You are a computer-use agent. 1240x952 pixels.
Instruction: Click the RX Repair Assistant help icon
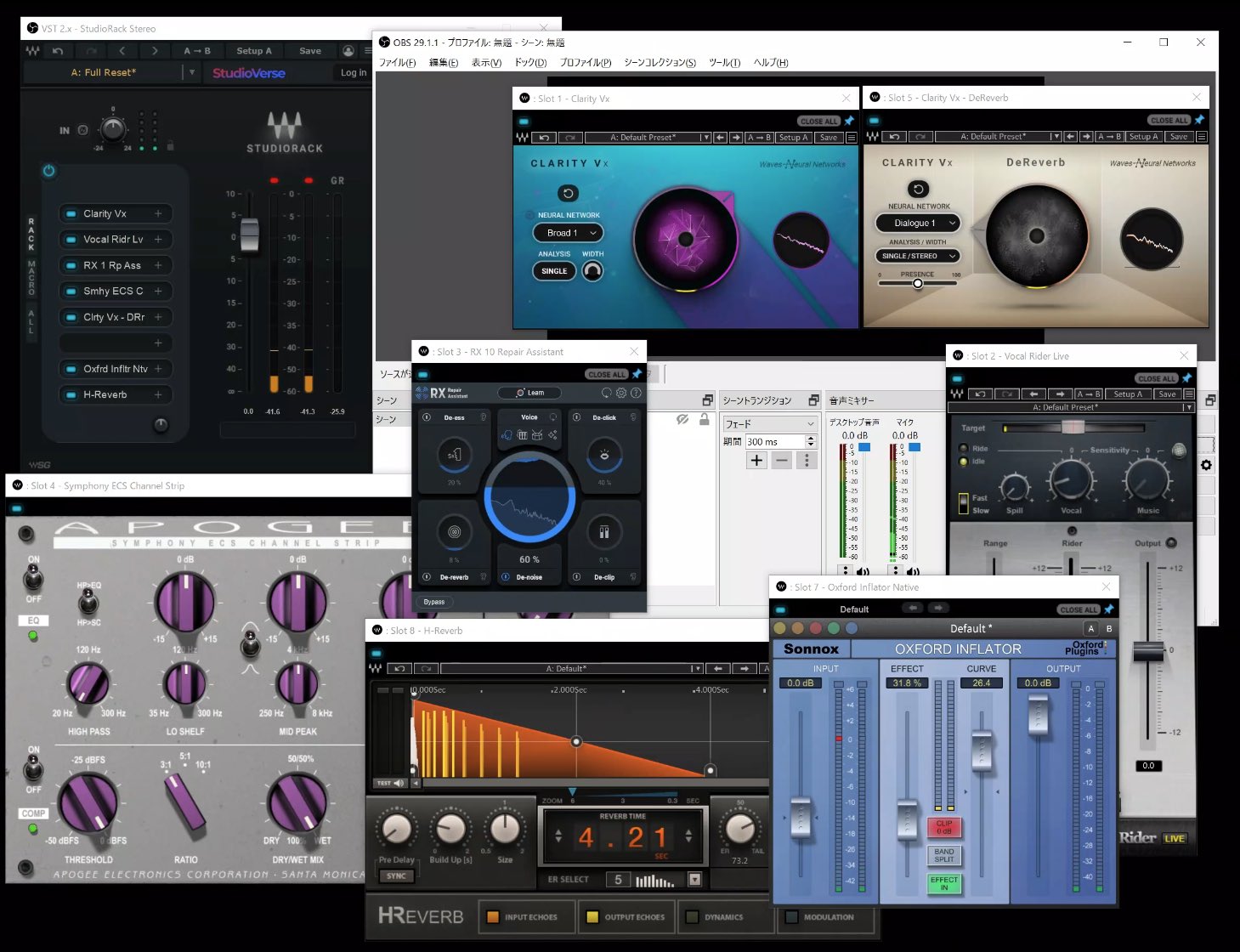click(x=636, y=393)
